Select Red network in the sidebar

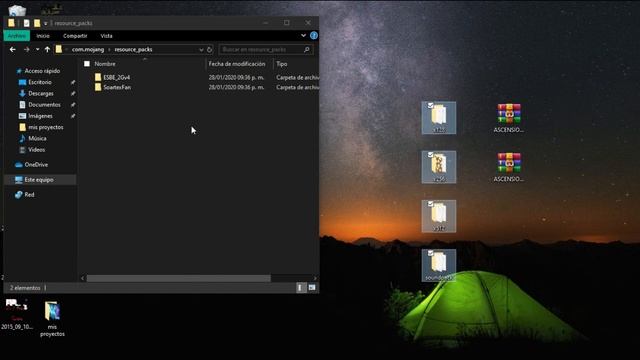point(29,195)
